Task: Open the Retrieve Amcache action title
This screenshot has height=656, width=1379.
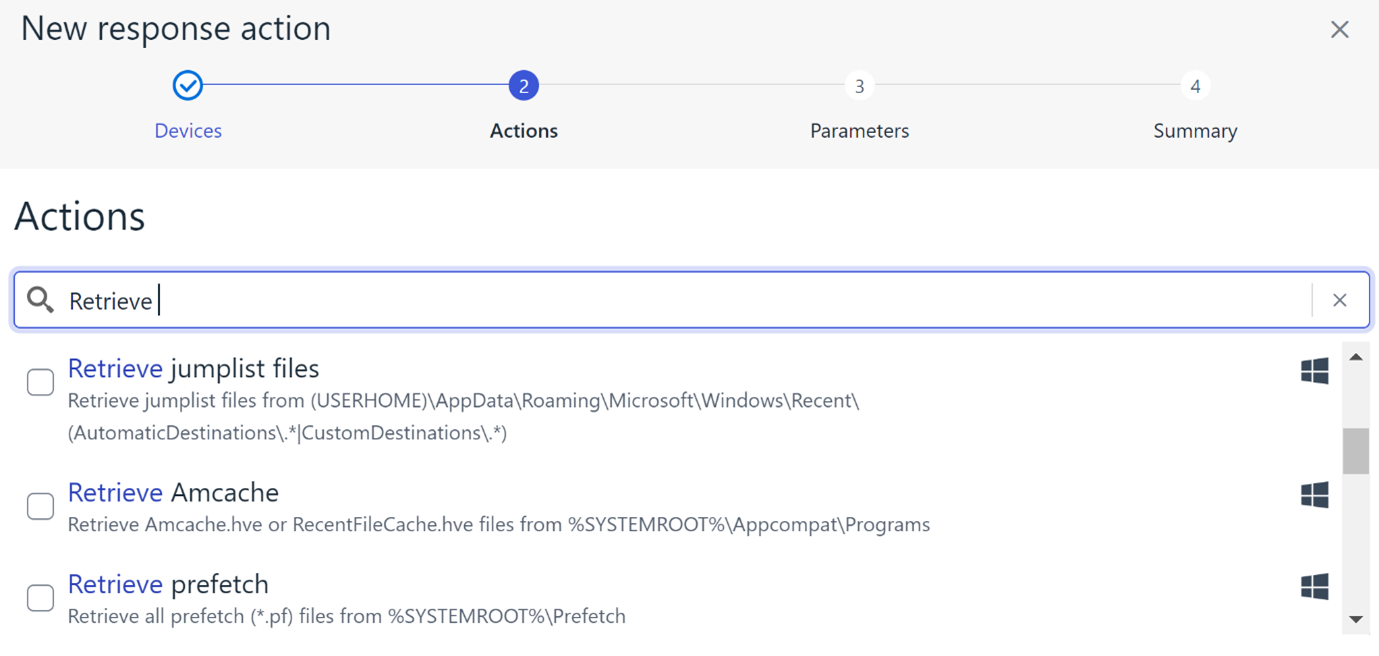Action: [x=173, y=492]
